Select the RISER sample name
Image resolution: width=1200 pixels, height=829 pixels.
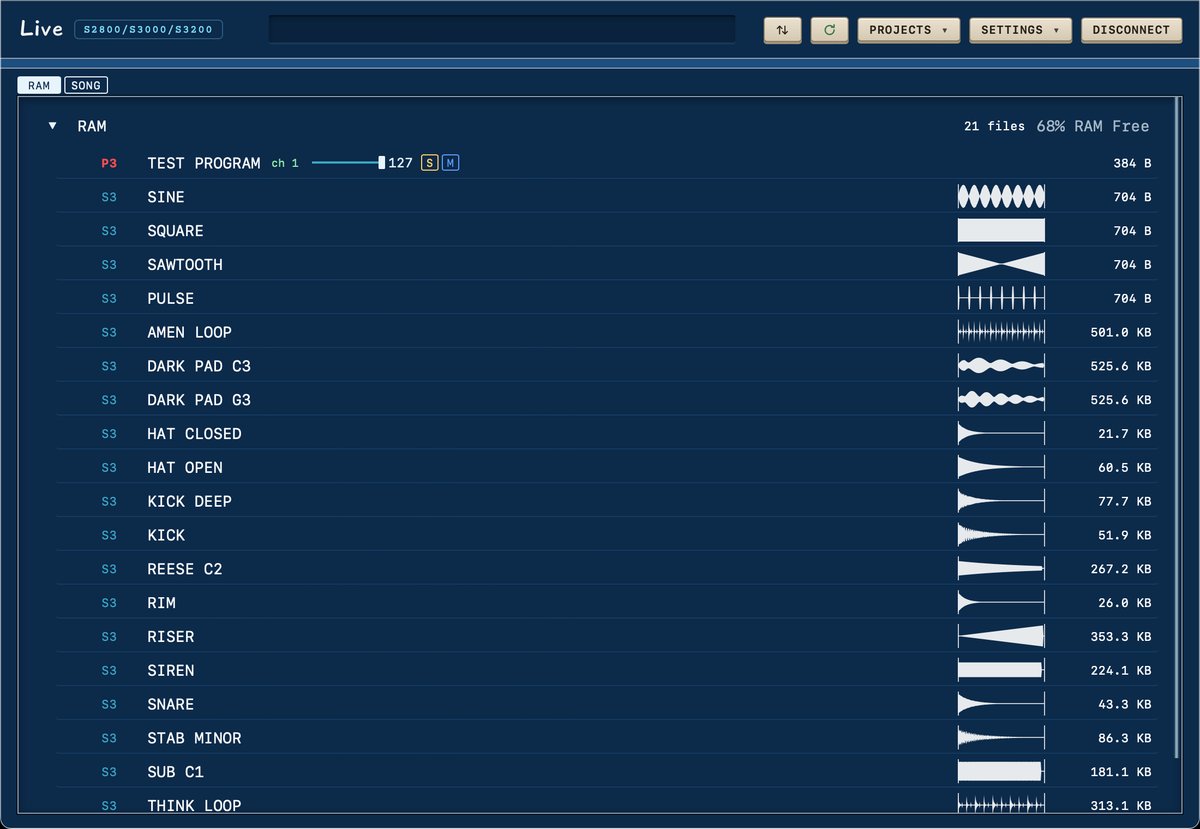[x=171, y=637]
